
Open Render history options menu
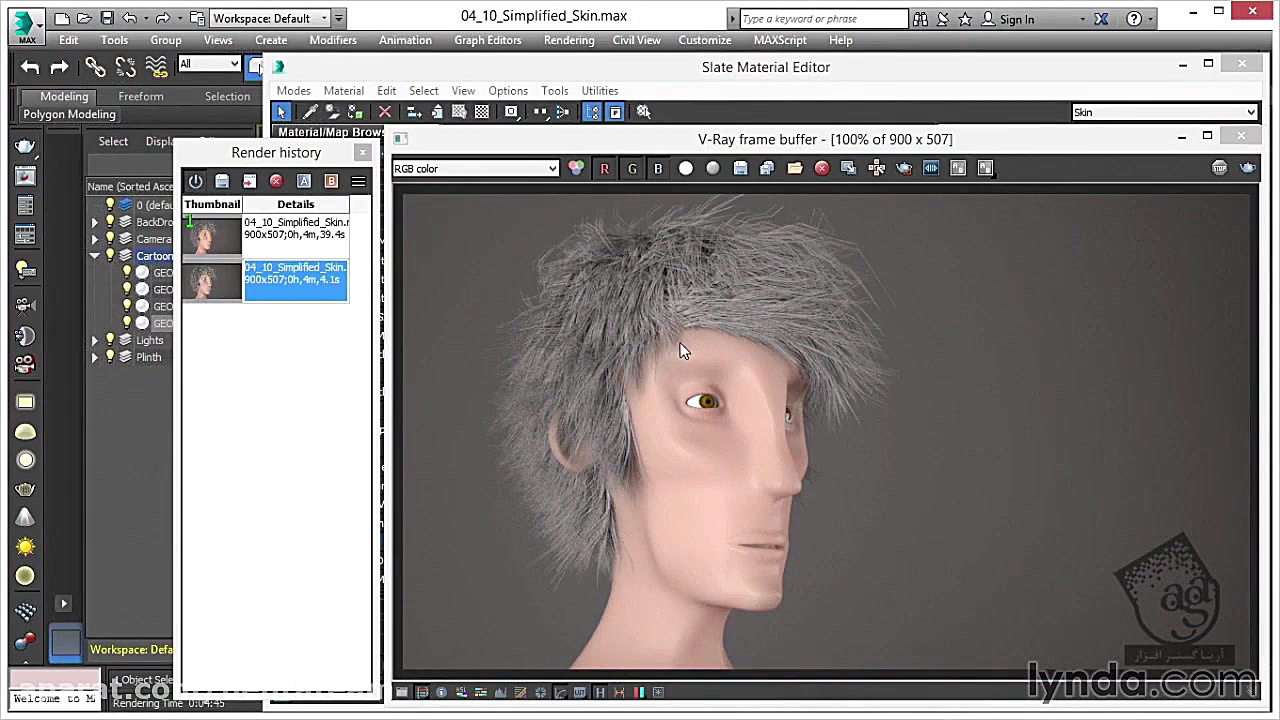(358, 181)
